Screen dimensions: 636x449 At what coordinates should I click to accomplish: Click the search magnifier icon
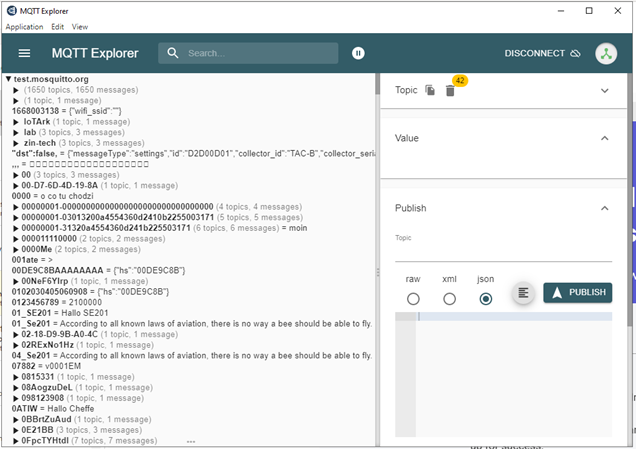tap(173, 53)
